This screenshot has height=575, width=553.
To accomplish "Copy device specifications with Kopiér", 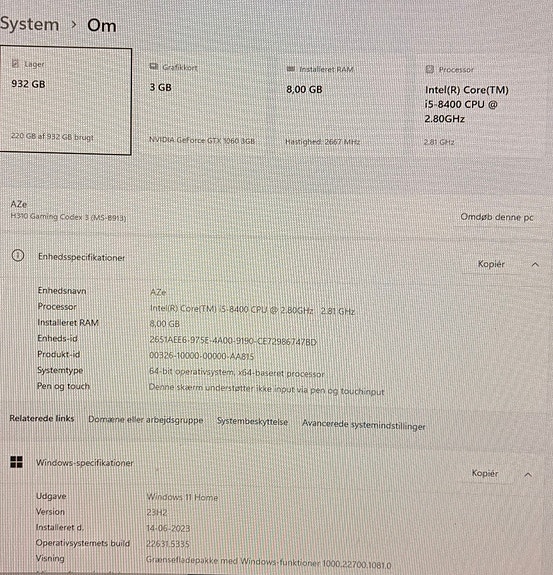I will tap(491, 264).
